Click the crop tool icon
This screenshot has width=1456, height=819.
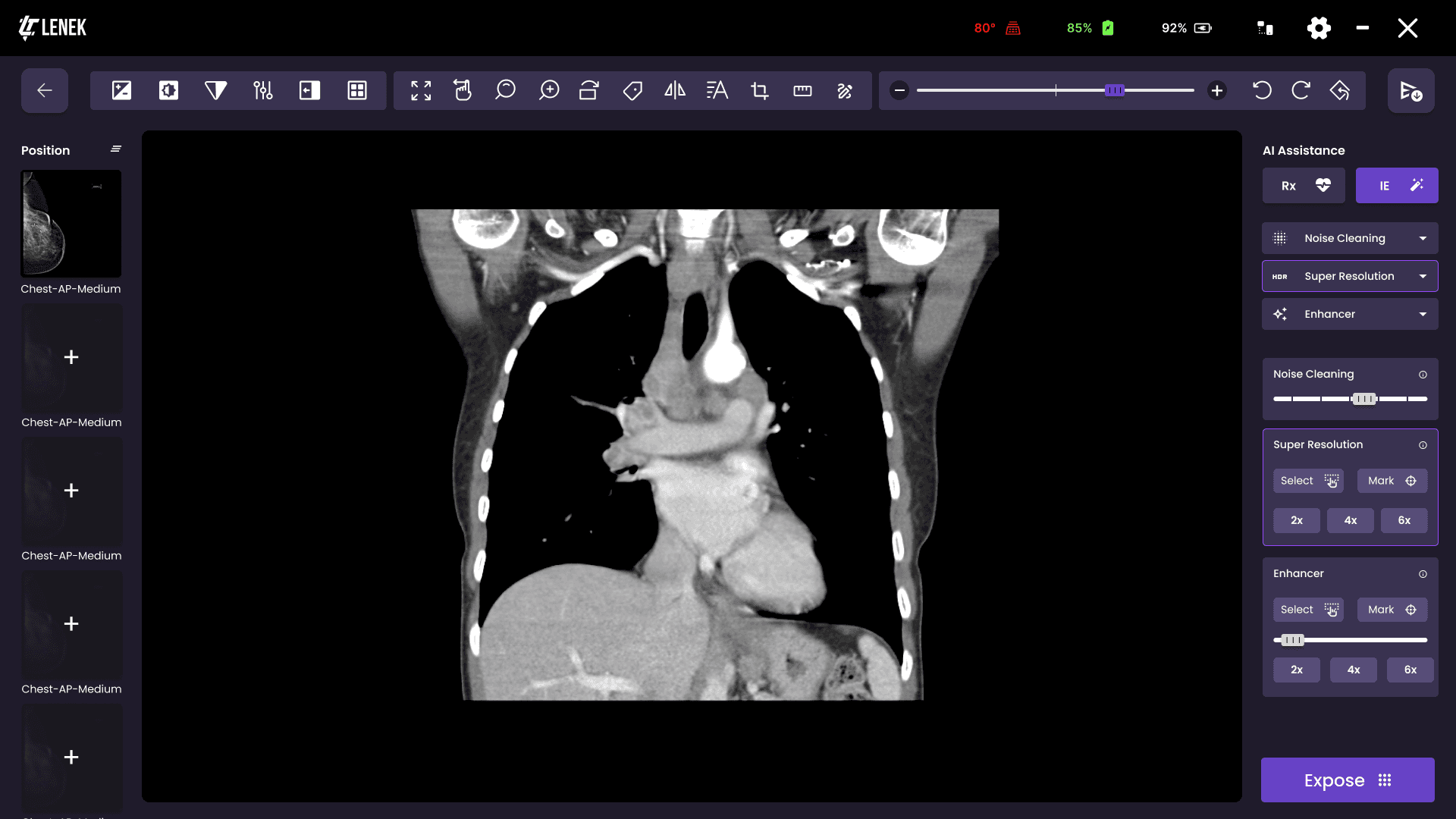tap(759, 91)
